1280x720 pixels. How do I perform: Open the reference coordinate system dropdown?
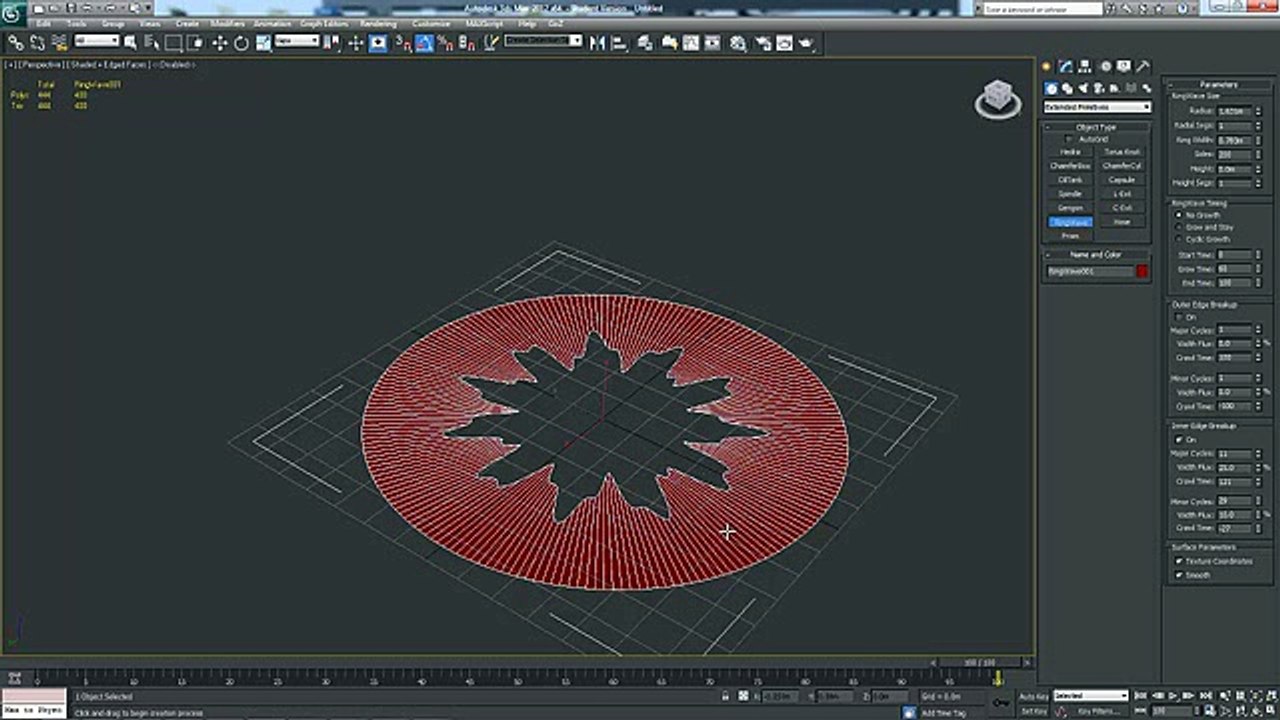coord(297,41)
